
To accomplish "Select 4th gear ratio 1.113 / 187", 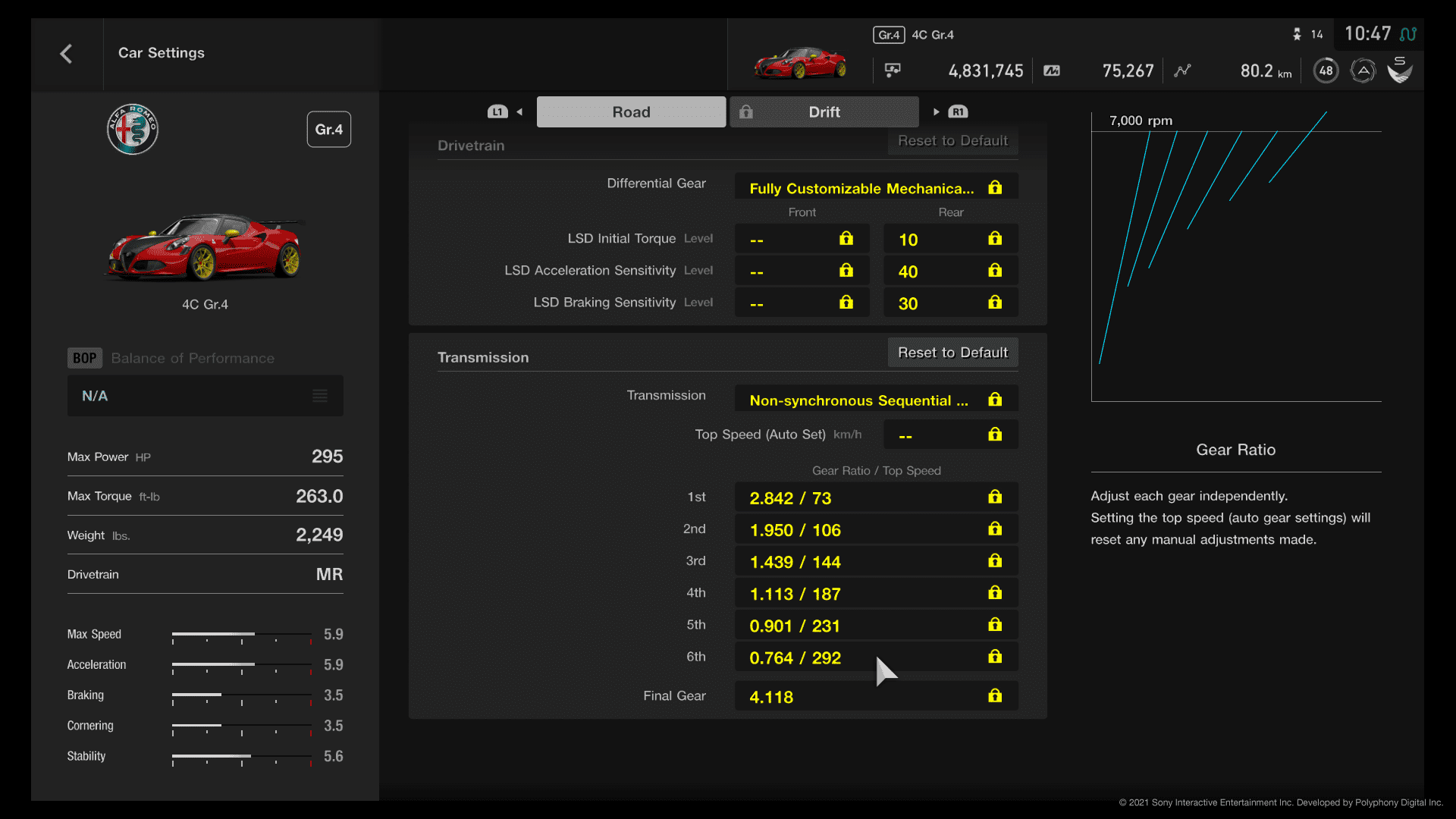I will [x=876, y=593].
